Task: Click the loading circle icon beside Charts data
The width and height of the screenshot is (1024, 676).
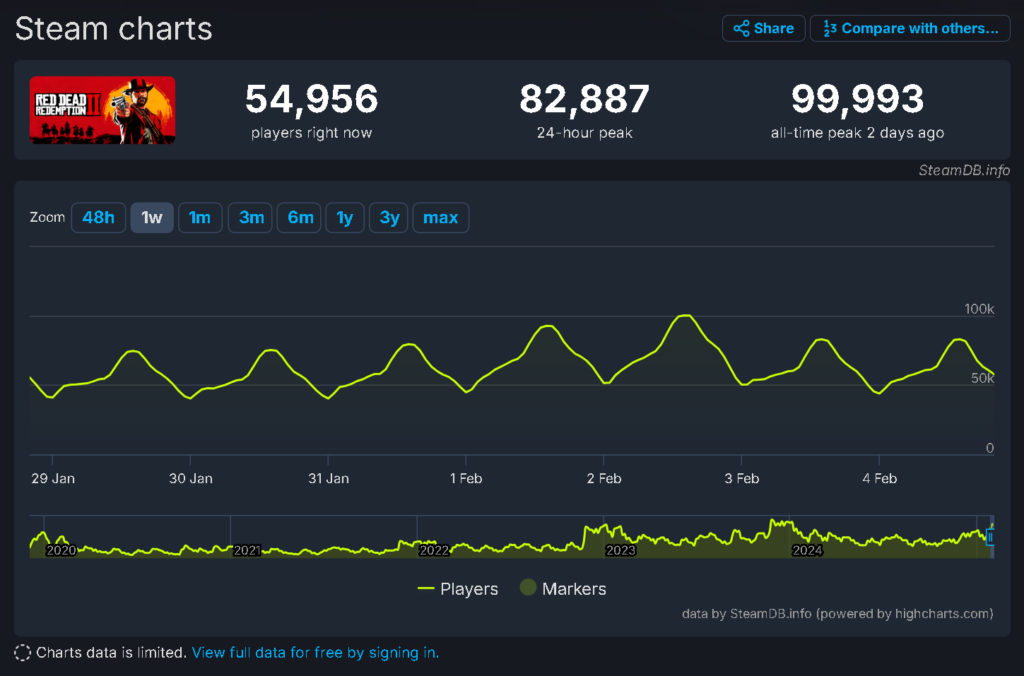Action: click(x=22, y=652)
